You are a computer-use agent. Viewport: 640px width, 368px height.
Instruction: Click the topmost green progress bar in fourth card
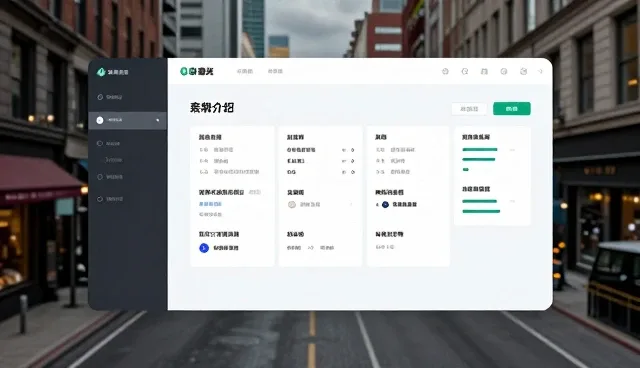(x=480, y=150)
